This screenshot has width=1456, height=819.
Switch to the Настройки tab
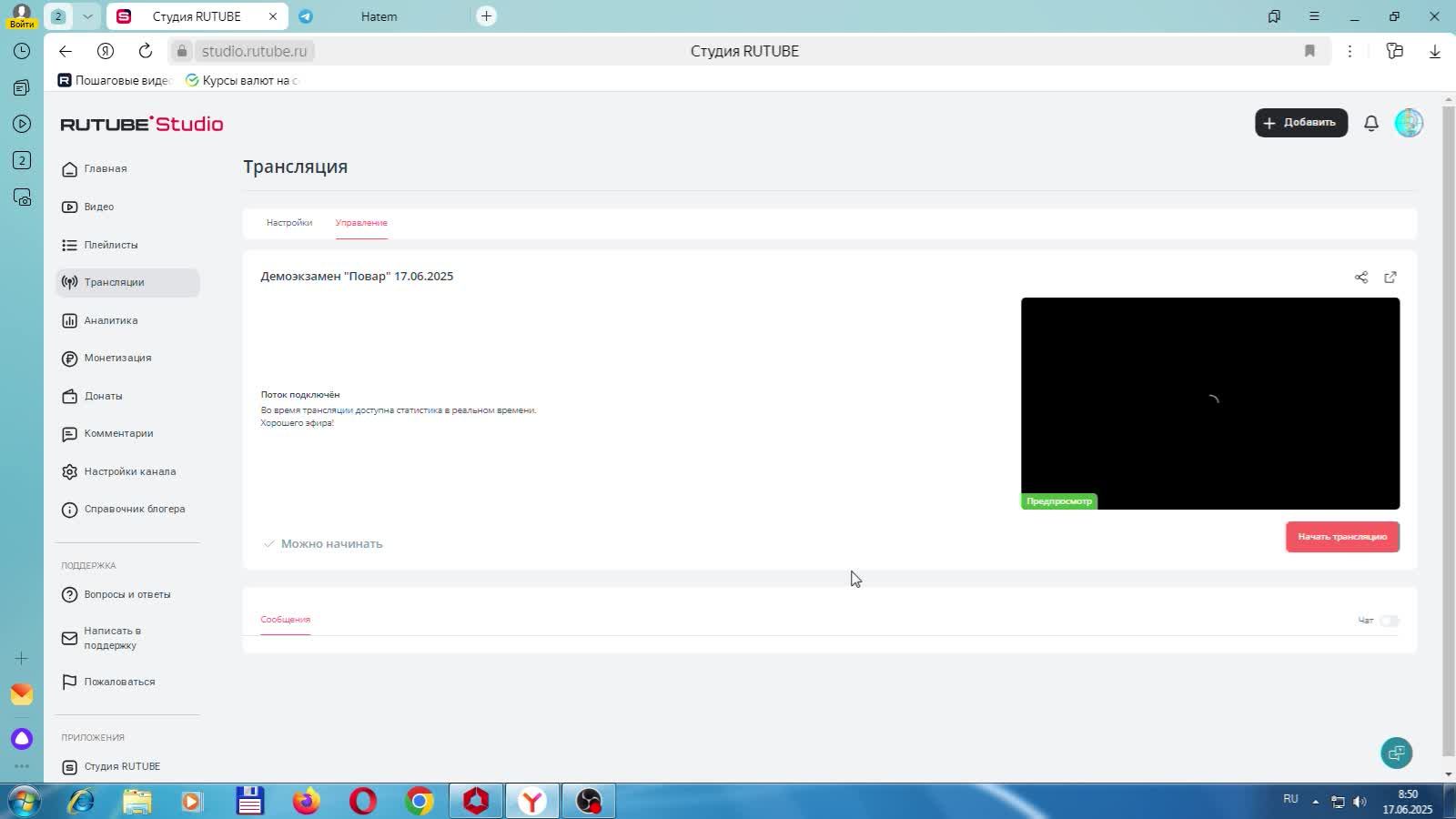click(289, 223)
